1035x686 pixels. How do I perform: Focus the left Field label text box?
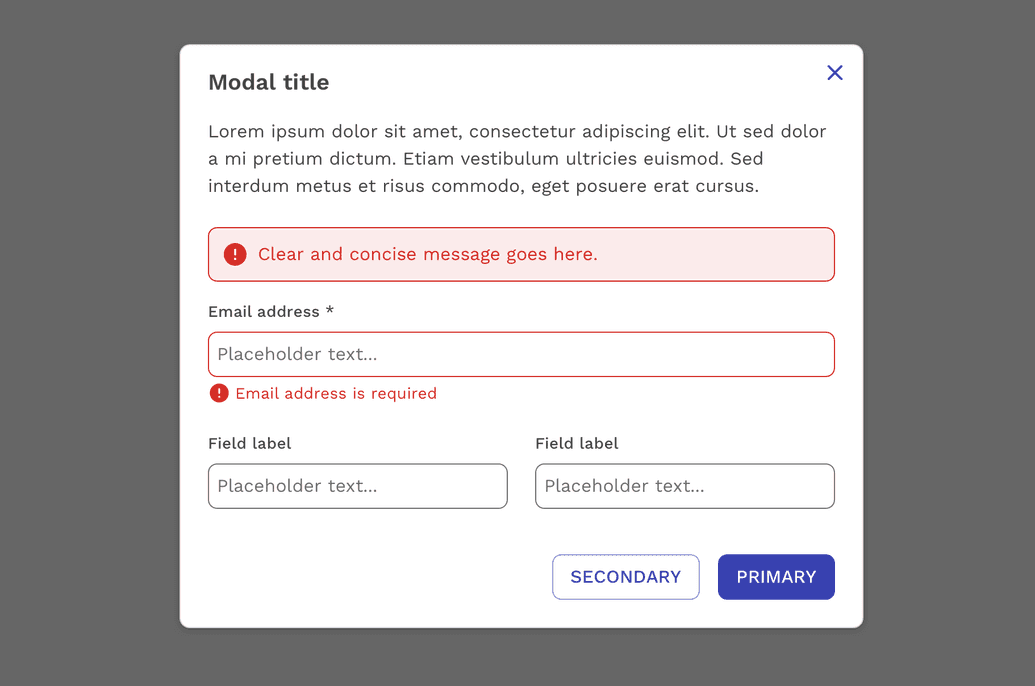(x=357, y=486)
